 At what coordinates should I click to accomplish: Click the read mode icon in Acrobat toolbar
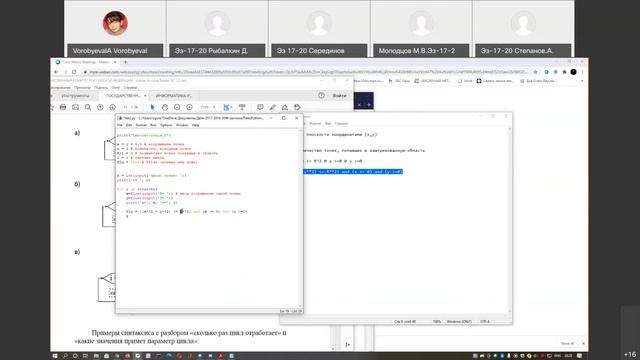point(242,107)
